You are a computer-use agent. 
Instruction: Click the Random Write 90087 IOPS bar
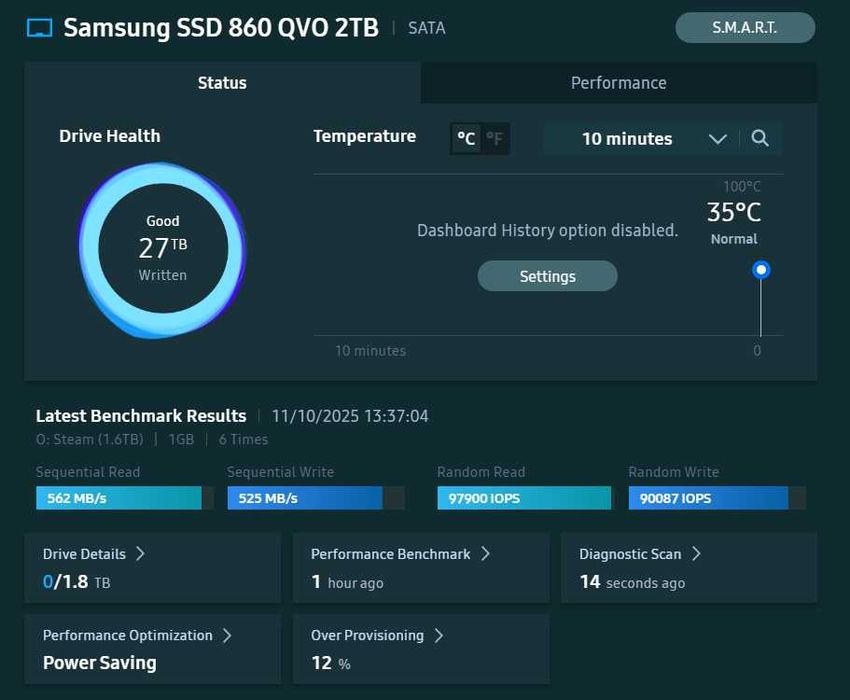(x=717, y=498)
